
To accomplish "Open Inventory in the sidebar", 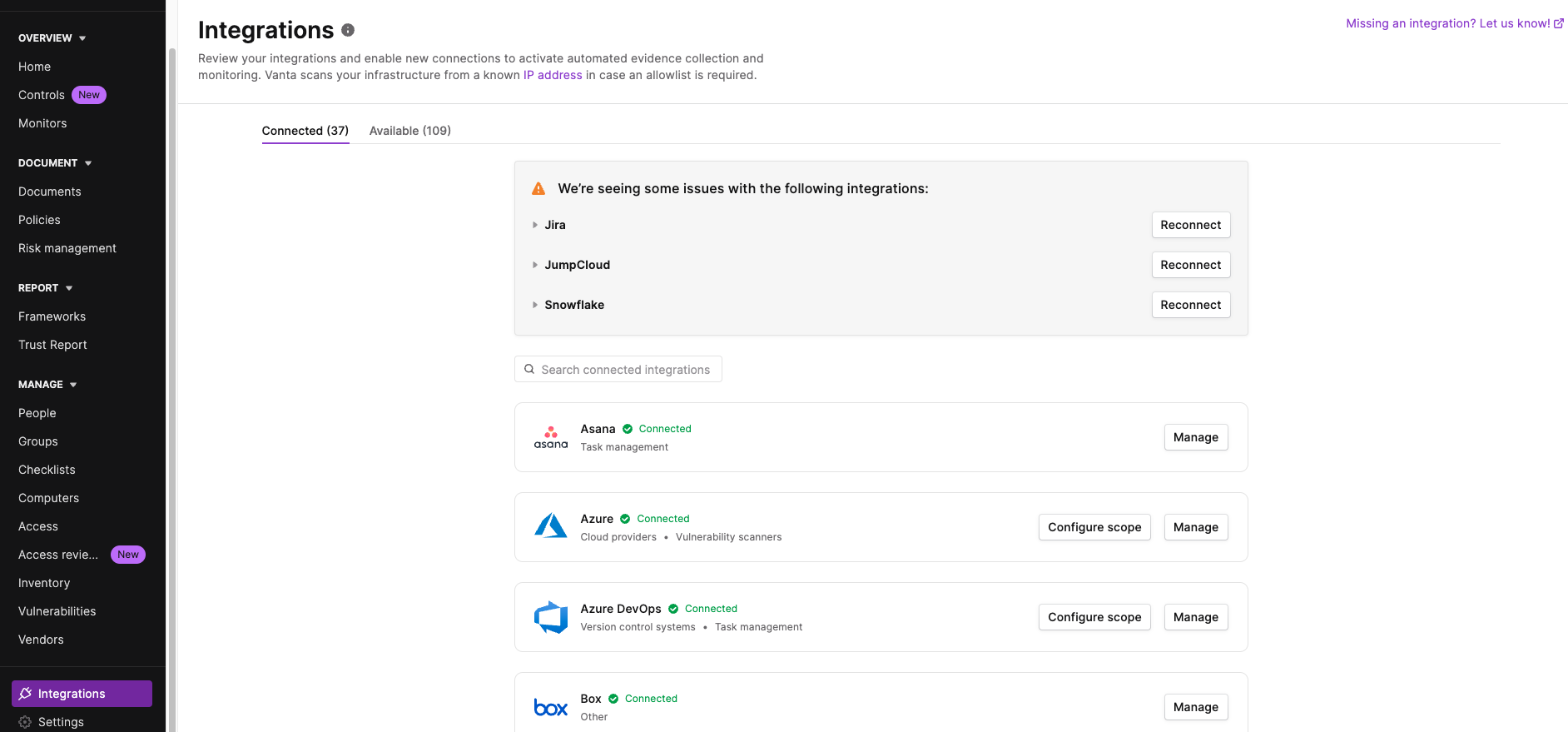I will point(44,583).
